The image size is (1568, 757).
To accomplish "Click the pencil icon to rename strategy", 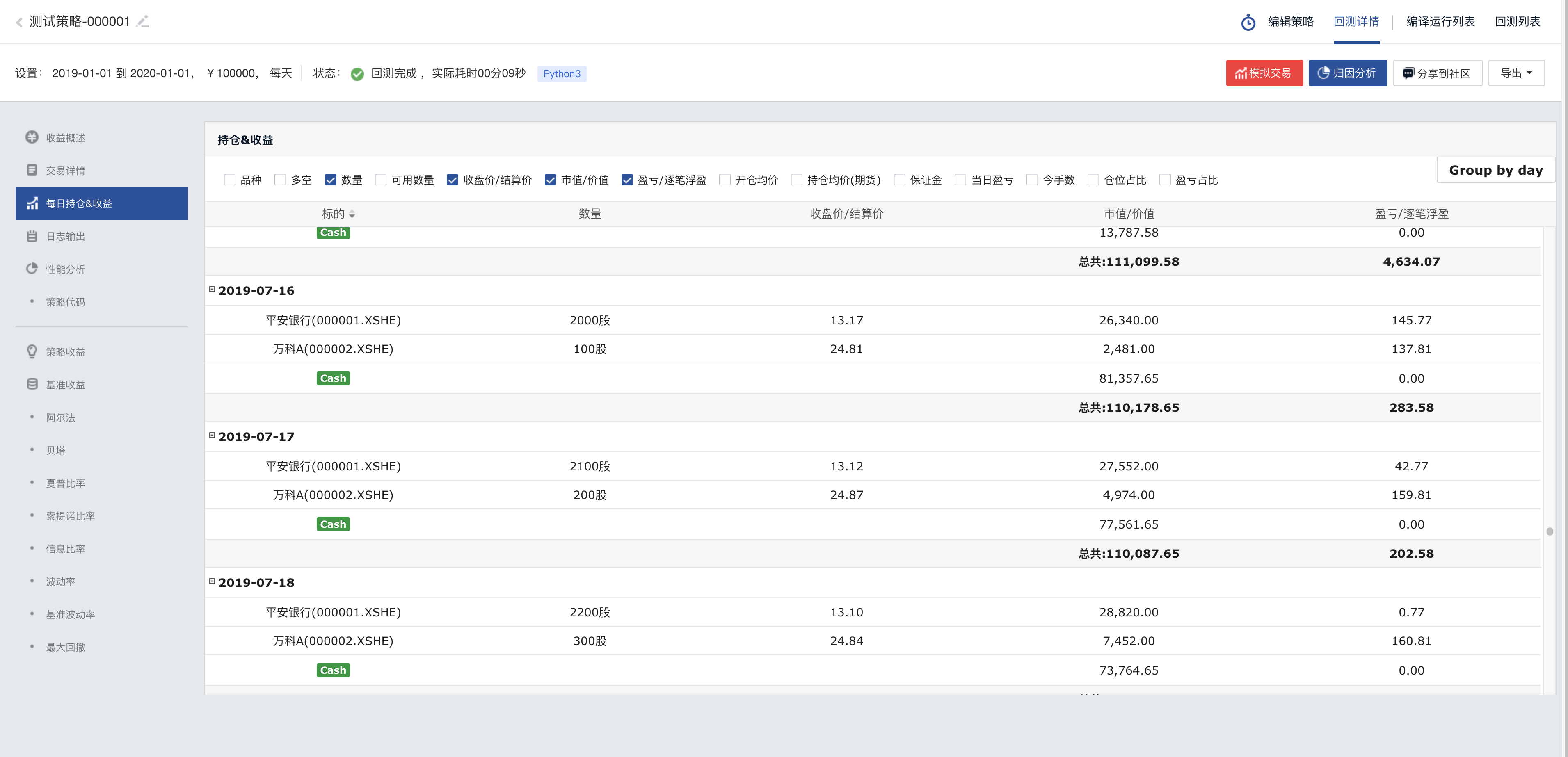I will (143, 22).
